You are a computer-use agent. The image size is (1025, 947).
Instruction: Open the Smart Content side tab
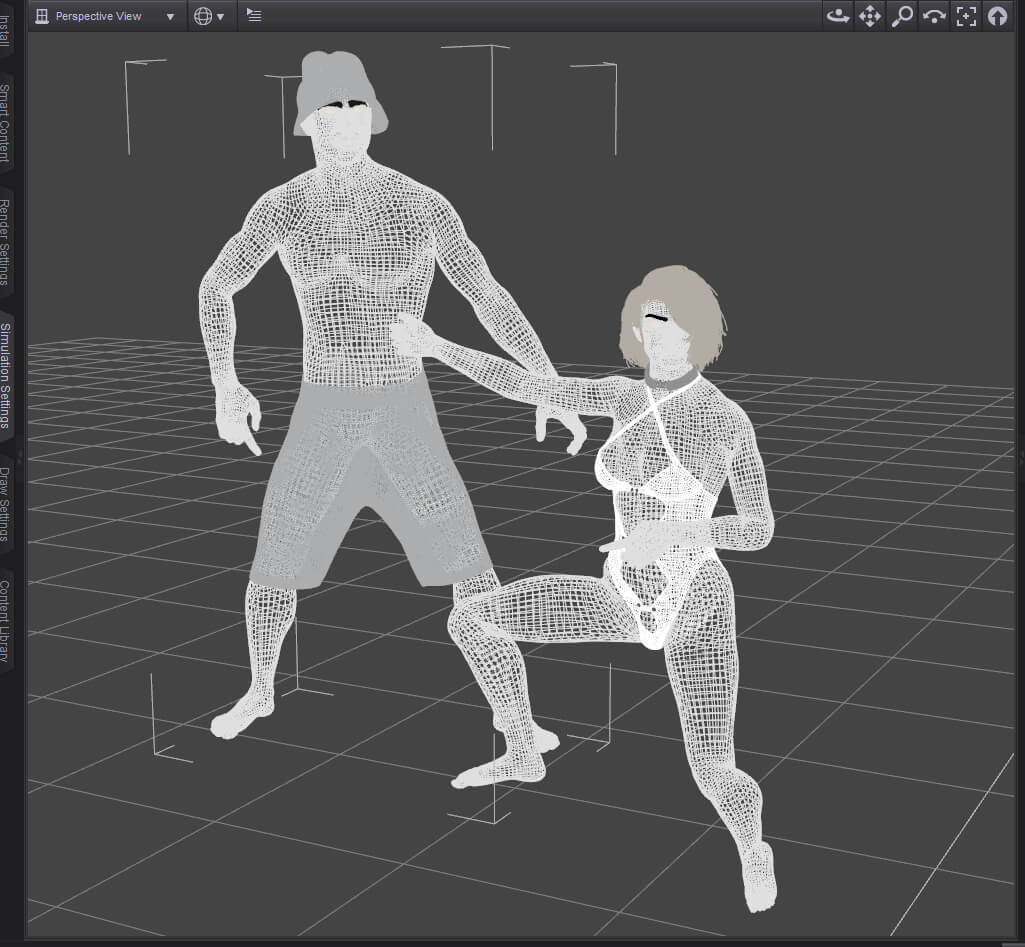[x=5, y=123]
